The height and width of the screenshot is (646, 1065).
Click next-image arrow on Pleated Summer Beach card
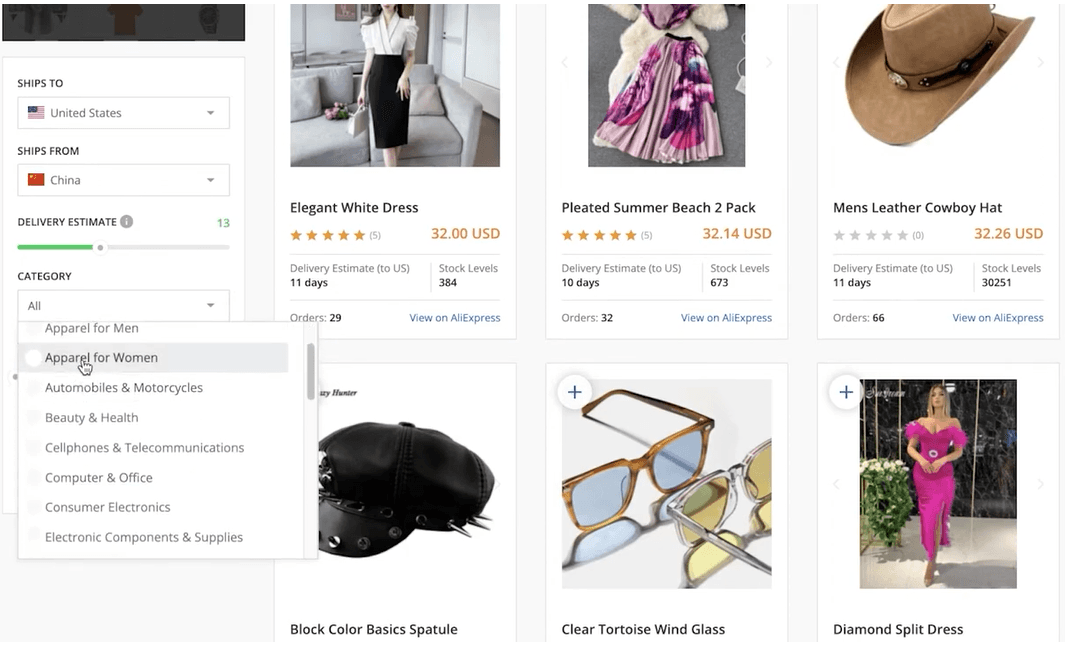coord(768,63)
